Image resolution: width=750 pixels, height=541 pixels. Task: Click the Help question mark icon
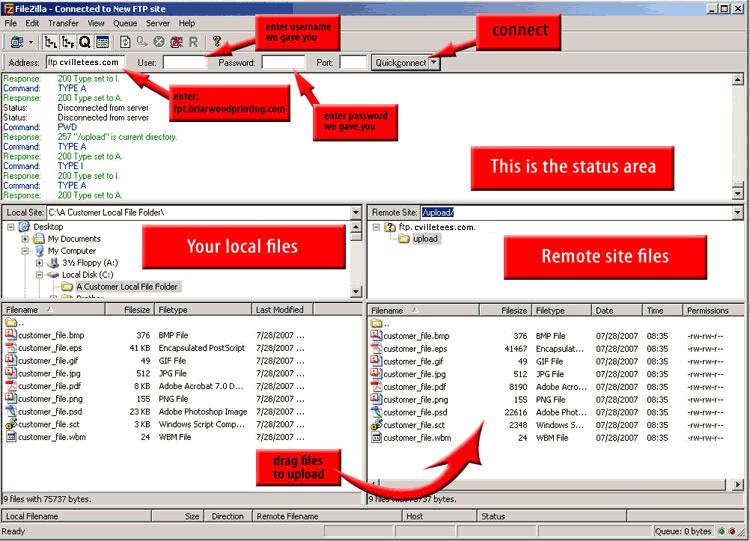point(217,42)
